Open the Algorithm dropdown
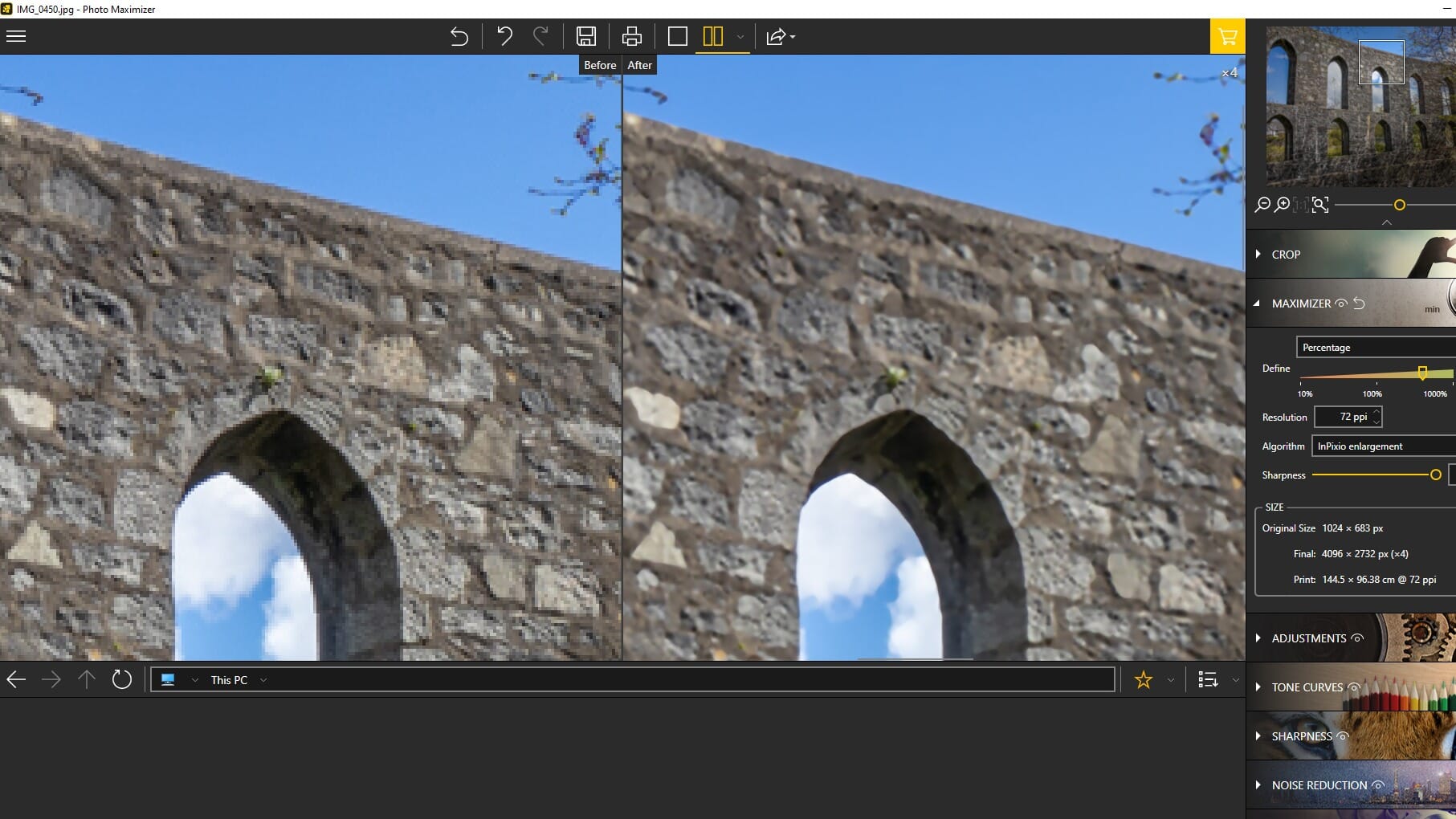The width and height of the screenshot is (1456, 819). [1383, 446]
